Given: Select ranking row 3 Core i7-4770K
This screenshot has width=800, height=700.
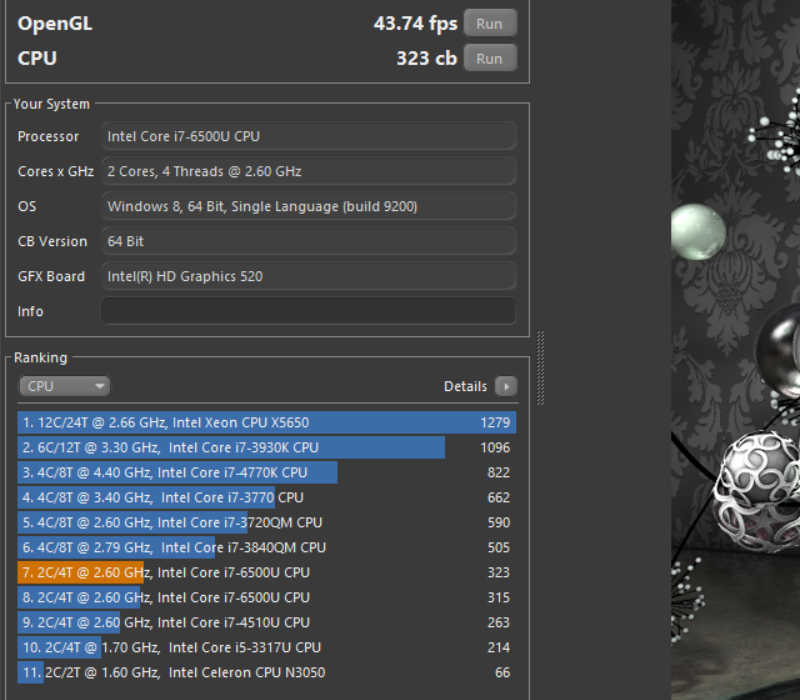Looking at the screenshot, I should 267,472.
